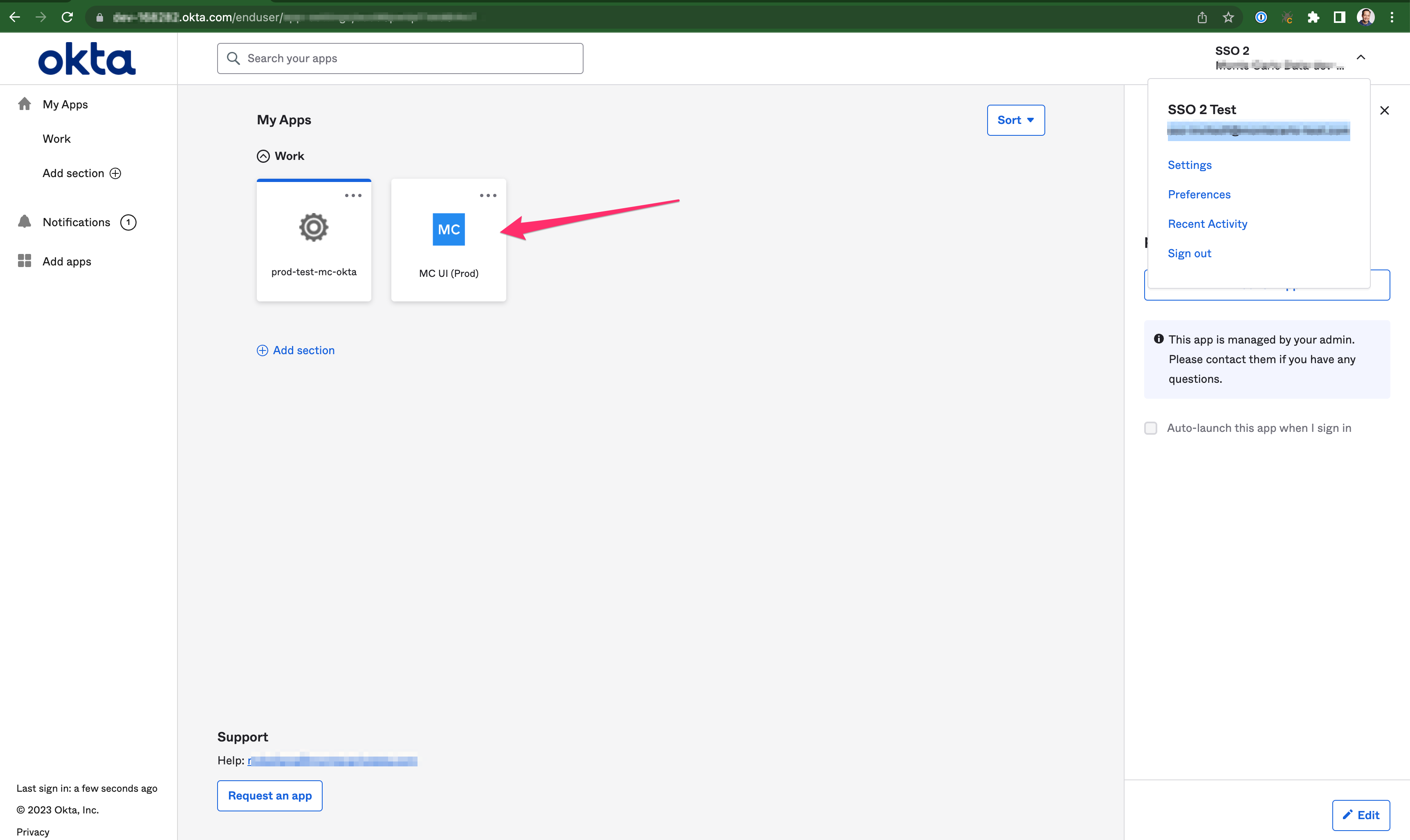Click Add section link below apps

pyautogui.click(x=296, y=350)
